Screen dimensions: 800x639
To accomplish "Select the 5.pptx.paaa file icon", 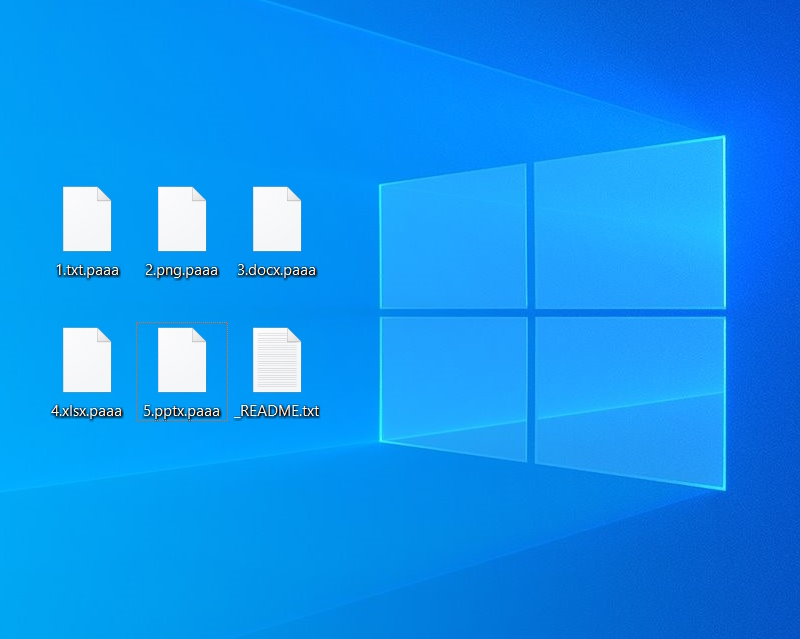I will [181, 360].
